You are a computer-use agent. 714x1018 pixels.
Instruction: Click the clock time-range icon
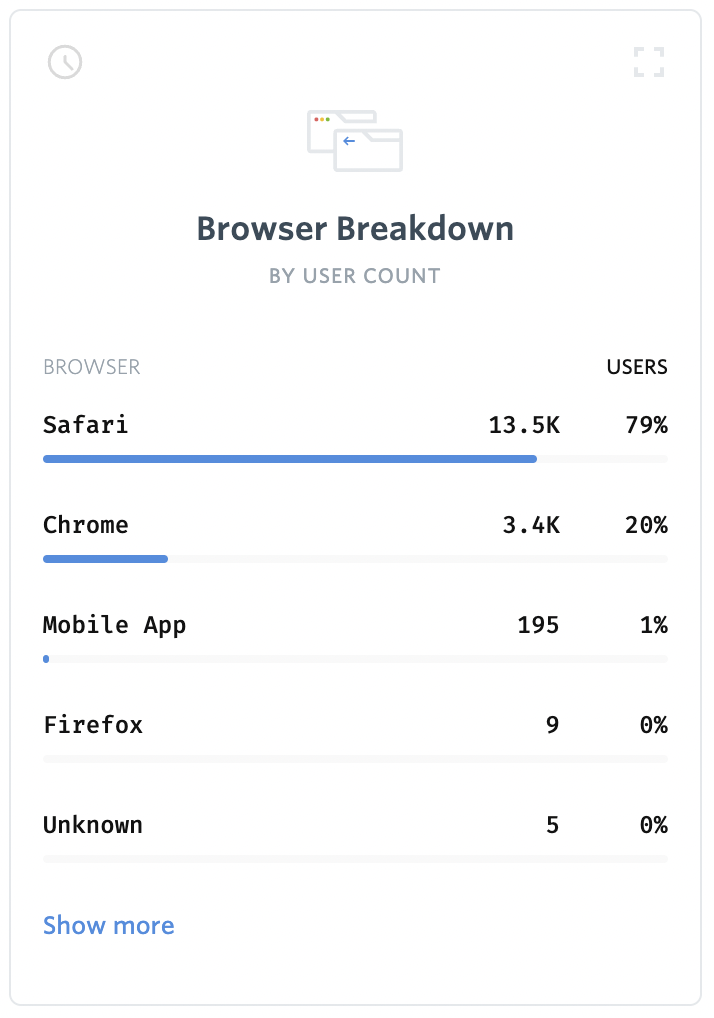[65, 62]
